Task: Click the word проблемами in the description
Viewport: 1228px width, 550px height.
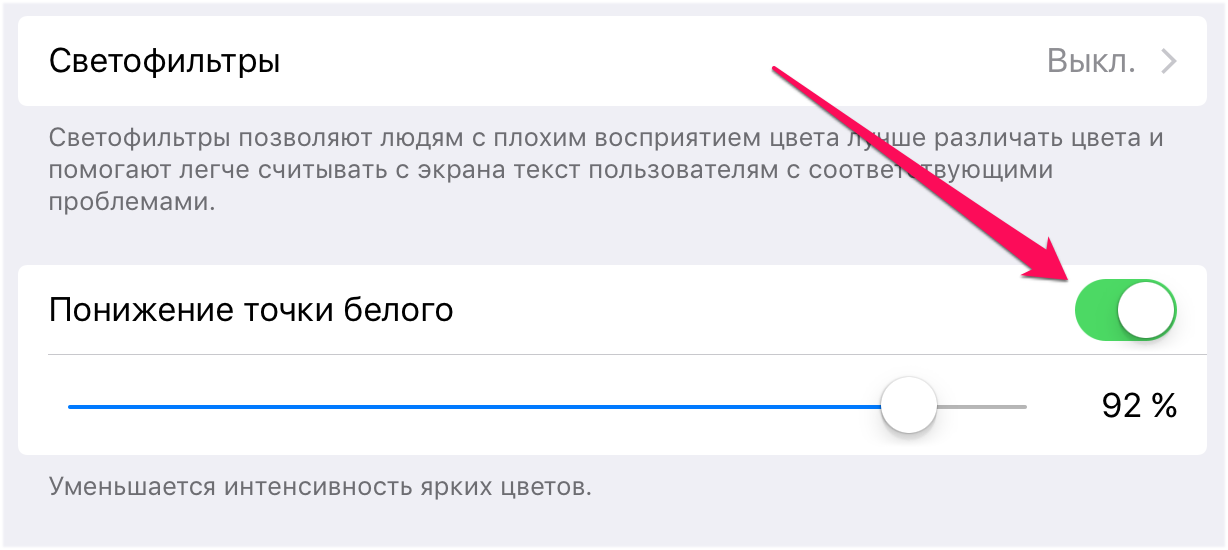Action: coord(131,201)
